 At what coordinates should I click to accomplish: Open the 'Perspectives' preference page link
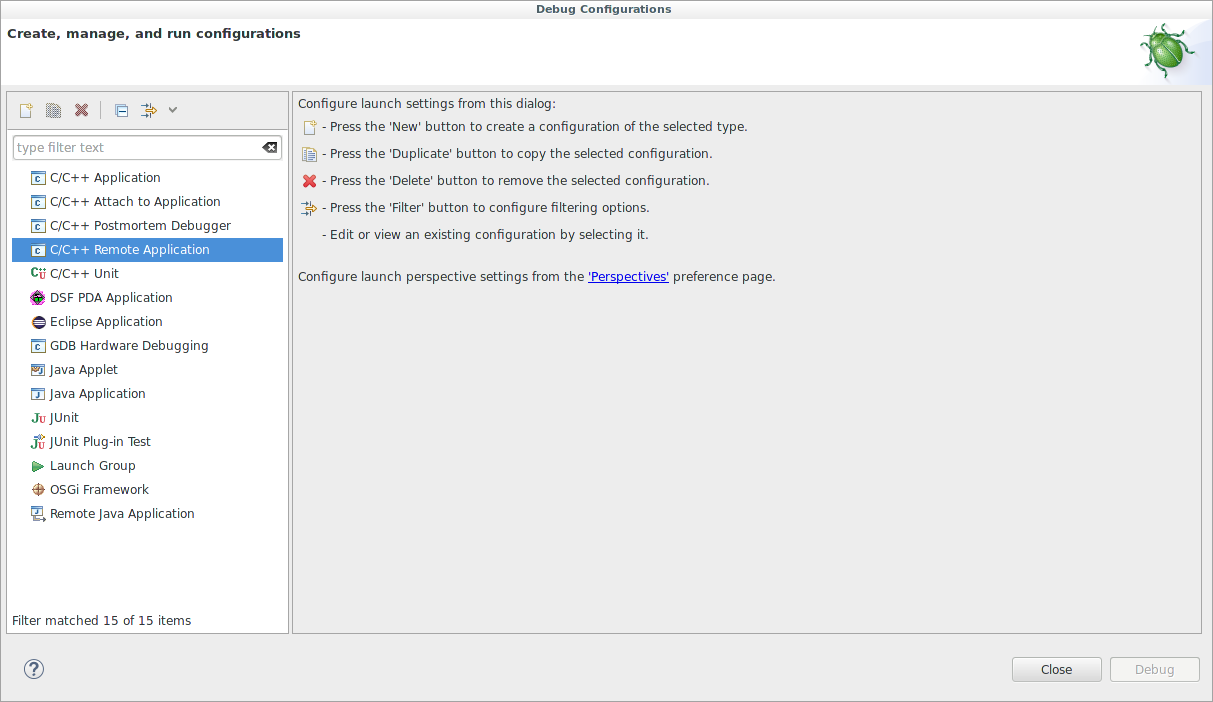tap(628, 277)
